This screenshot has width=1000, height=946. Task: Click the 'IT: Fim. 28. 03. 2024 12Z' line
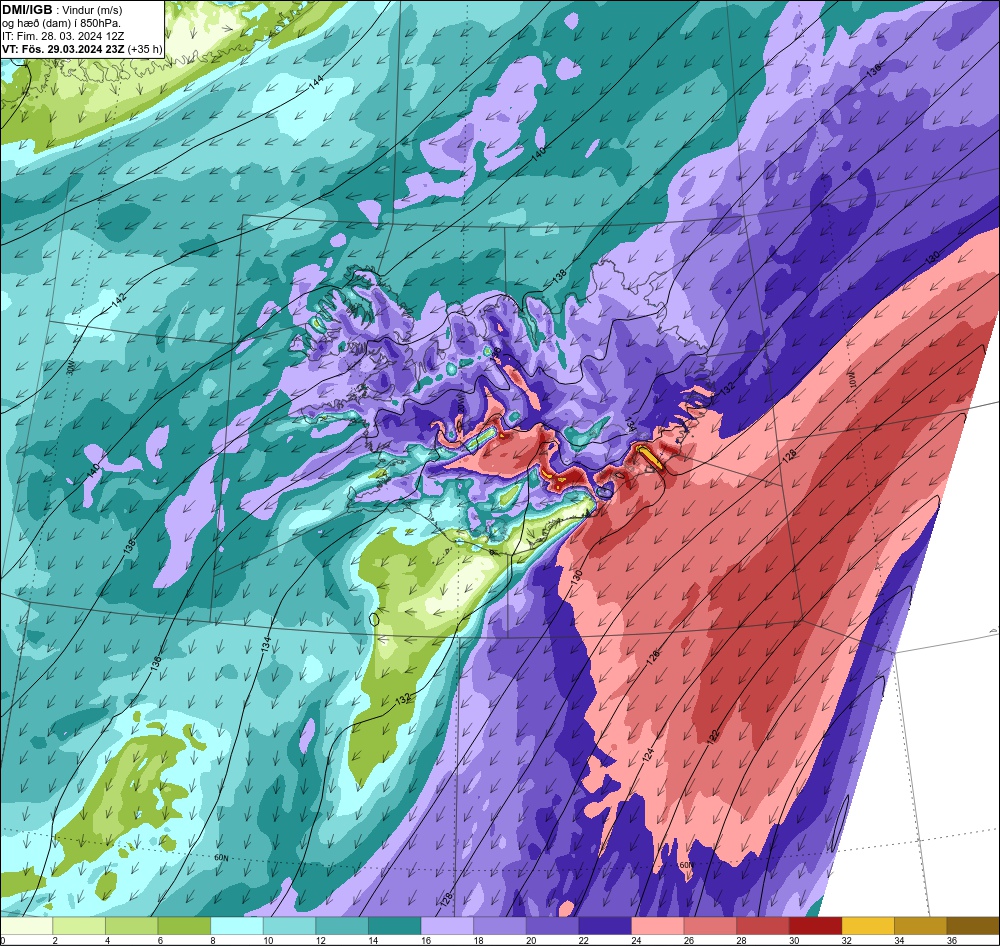pyautogui.click(x=62, y=36)
